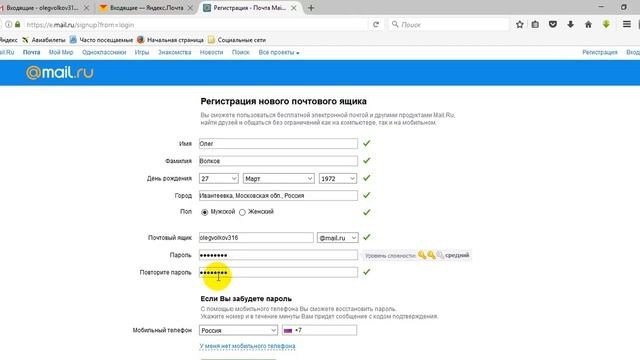The image size is (640, 360).
Task: Click the Регистрация link at top right
Action: tap(600, 52)
